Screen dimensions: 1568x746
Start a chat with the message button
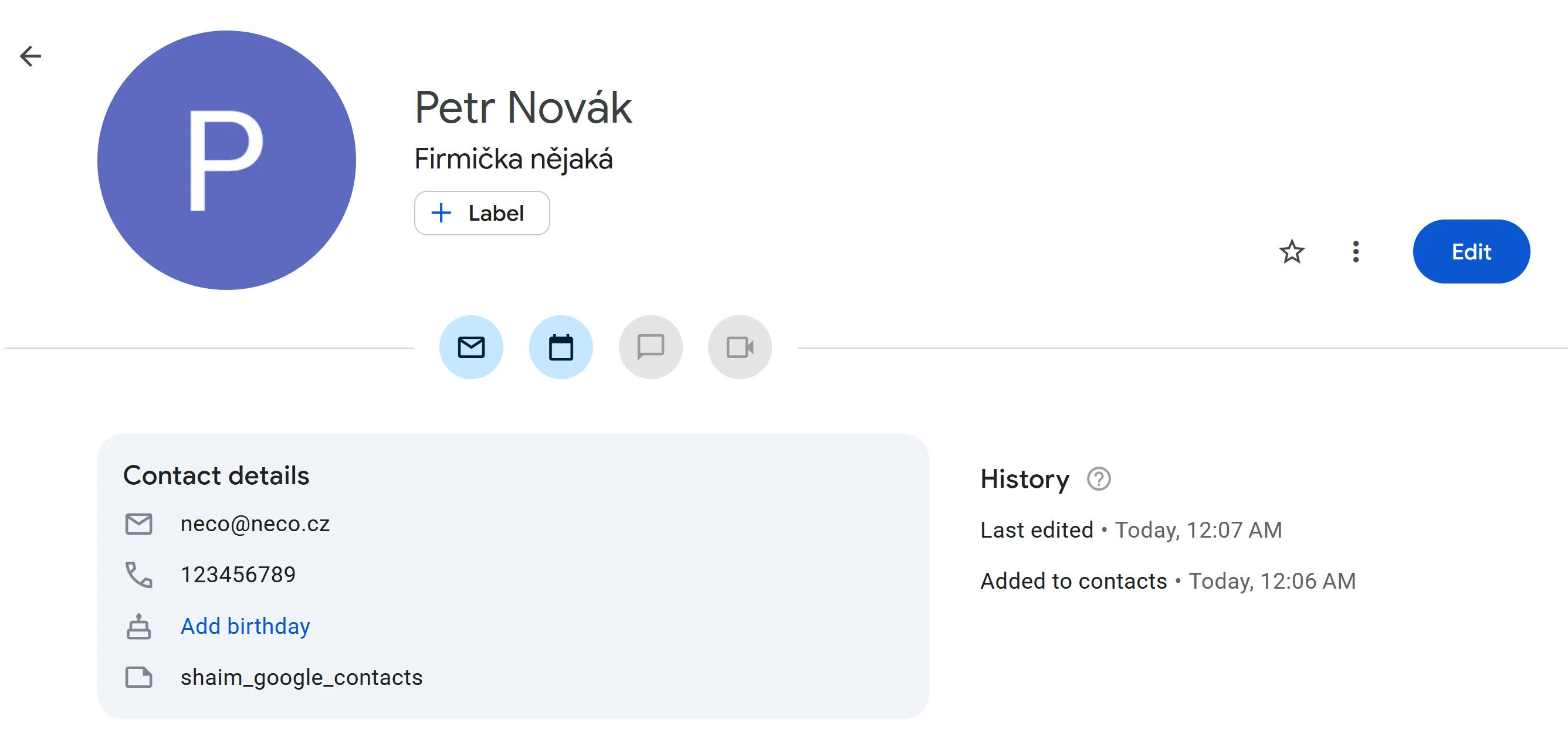[650, 347]
